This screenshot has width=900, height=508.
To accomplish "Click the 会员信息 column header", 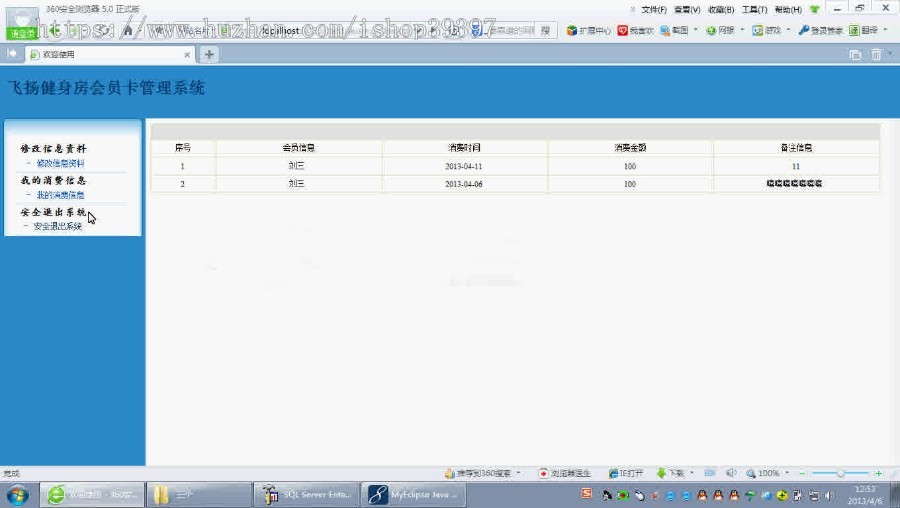I will [x=298, y=148].
